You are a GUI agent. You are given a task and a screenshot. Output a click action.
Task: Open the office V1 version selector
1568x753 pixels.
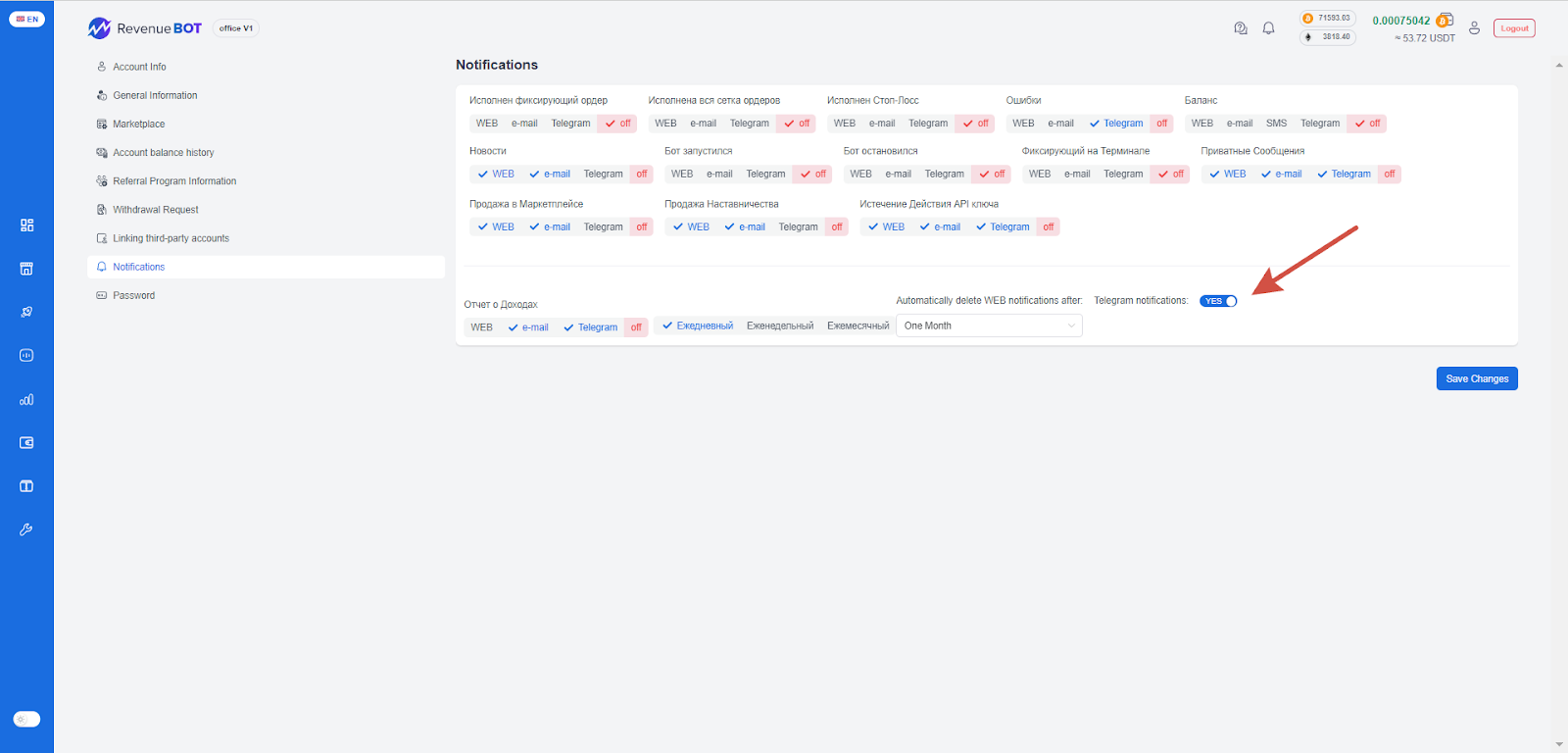click(x=236, y=28)
